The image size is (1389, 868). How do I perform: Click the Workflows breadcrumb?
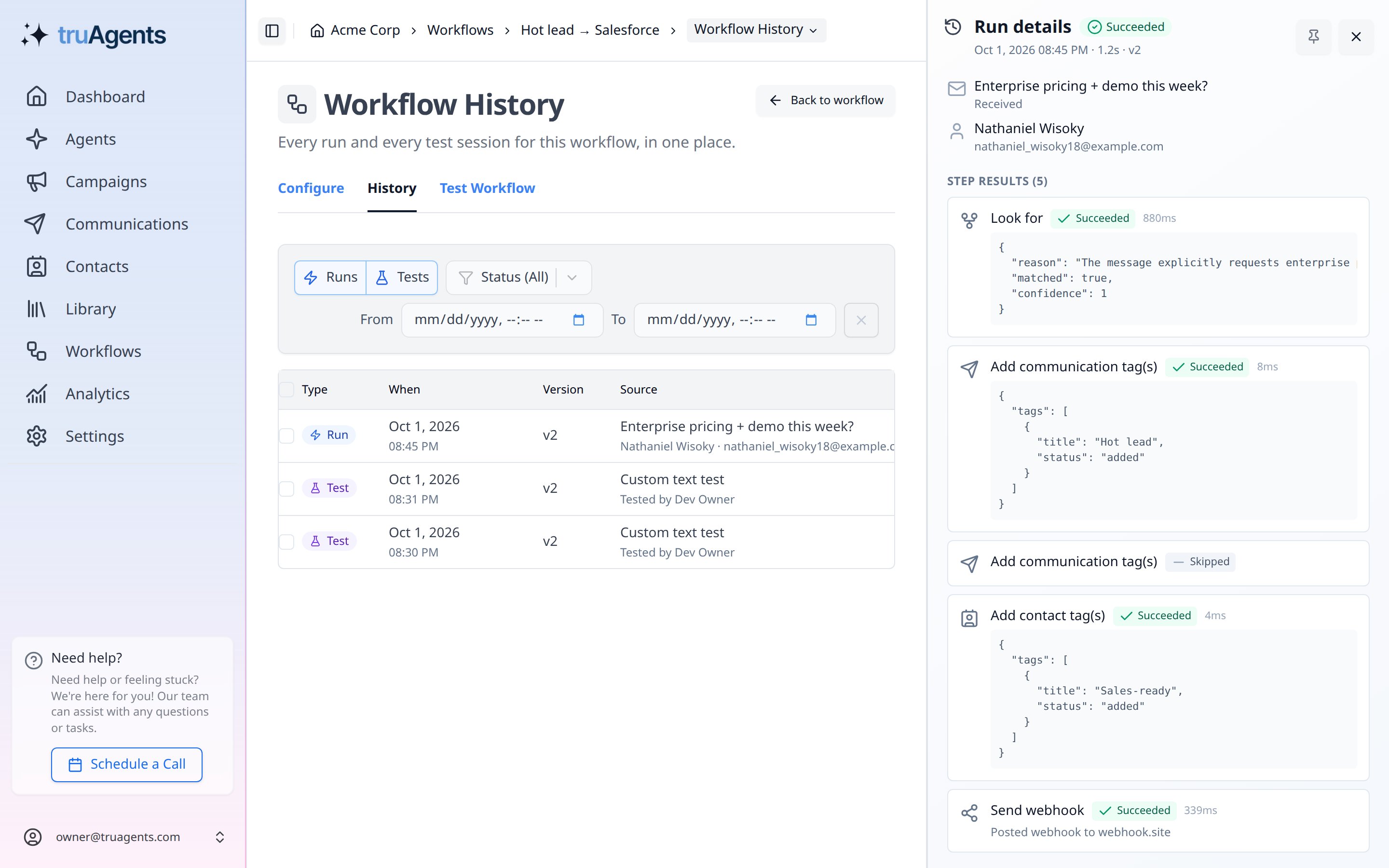460,30
